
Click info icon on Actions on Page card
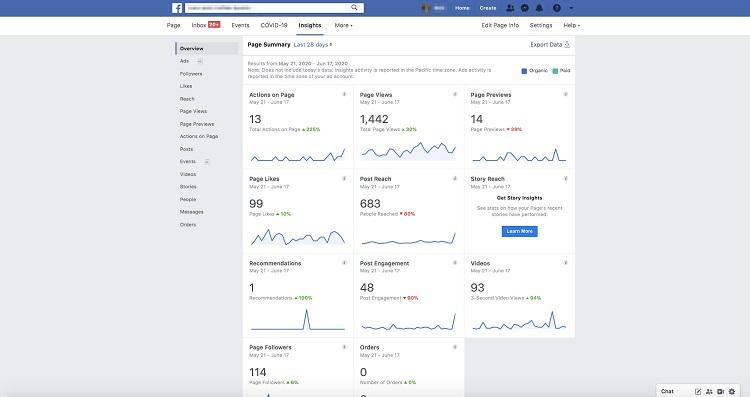[344, 95]
